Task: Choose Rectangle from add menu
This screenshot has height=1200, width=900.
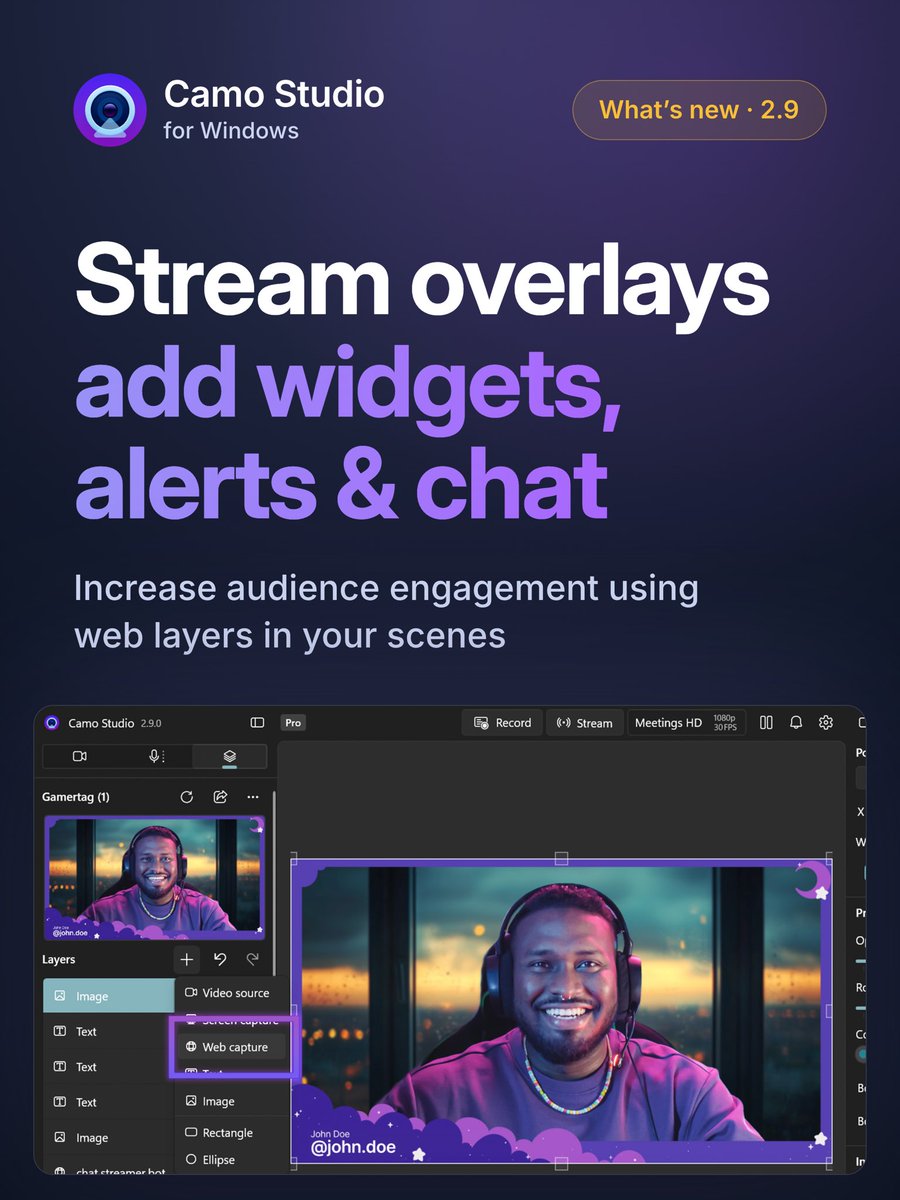Action: [231, 1133]
